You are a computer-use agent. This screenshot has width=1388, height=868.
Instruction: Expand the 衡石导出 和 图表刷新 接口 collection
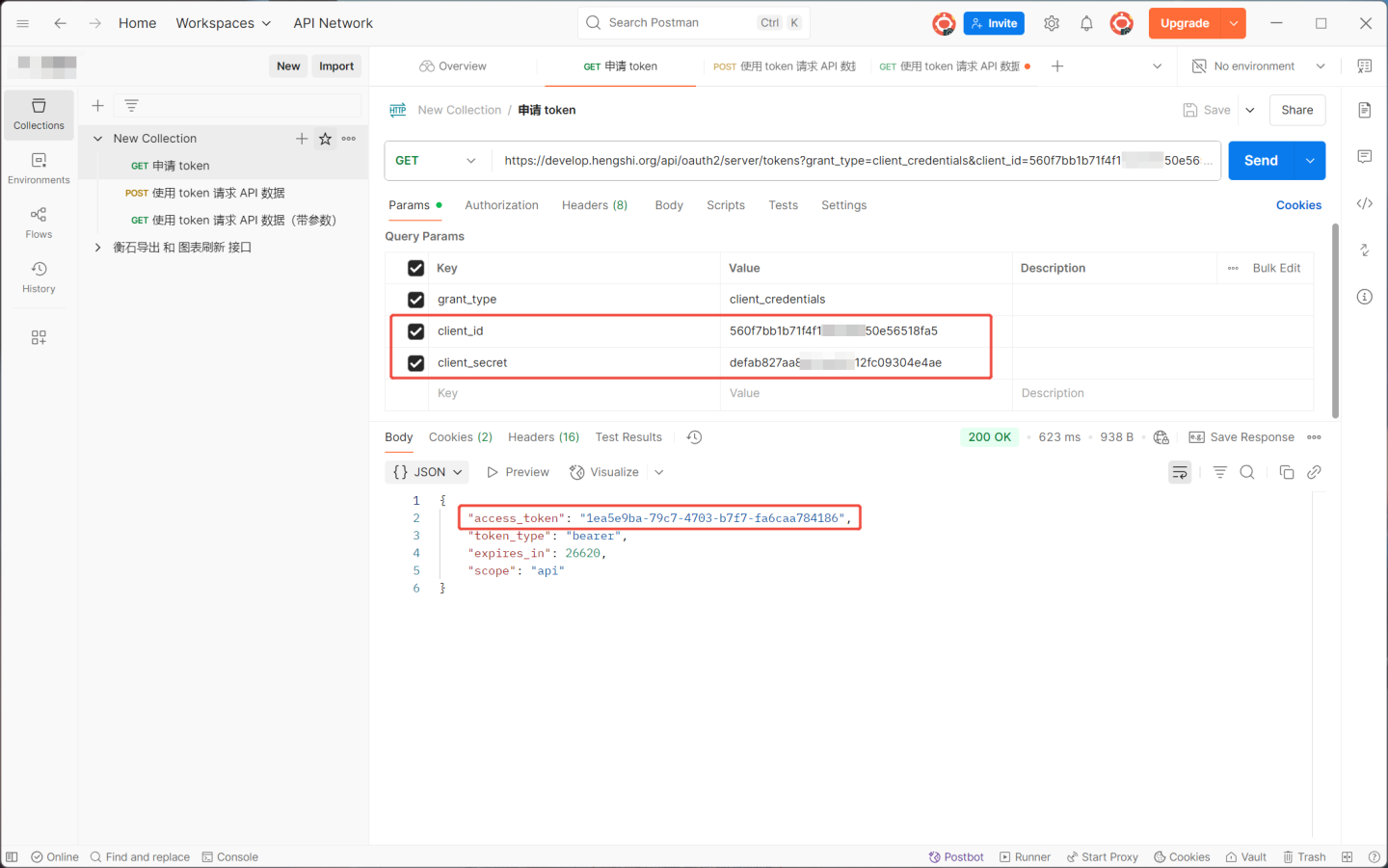[x=97, y=248]
